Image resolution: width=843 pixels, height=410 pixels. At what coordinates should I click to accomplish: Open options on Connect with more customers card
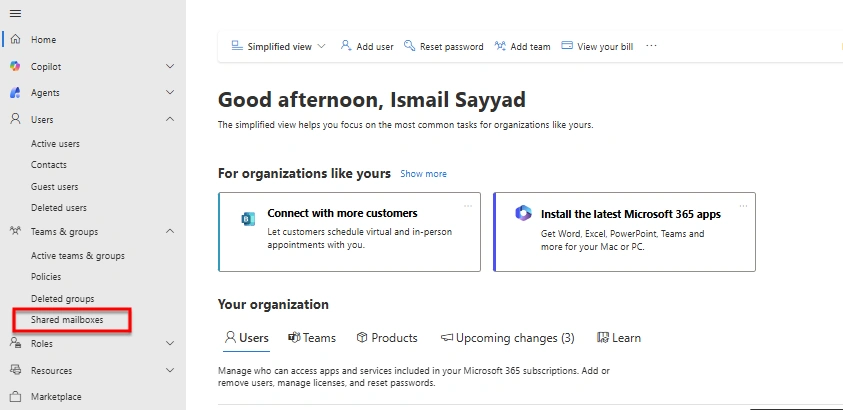point(468,206)
